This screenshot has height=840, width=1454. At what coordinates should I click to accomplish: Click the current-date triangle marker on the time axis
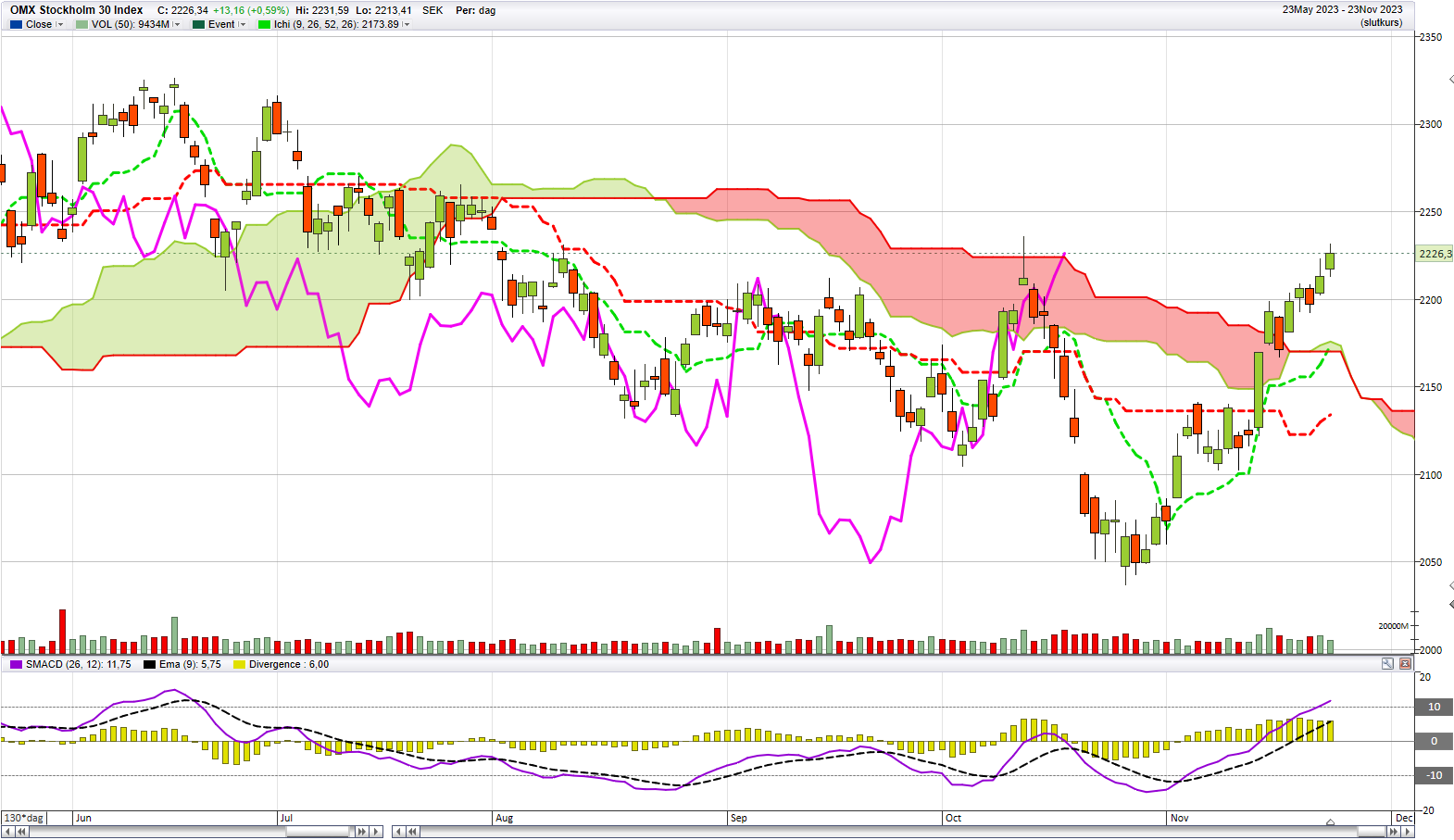[x=1330, y=822]
